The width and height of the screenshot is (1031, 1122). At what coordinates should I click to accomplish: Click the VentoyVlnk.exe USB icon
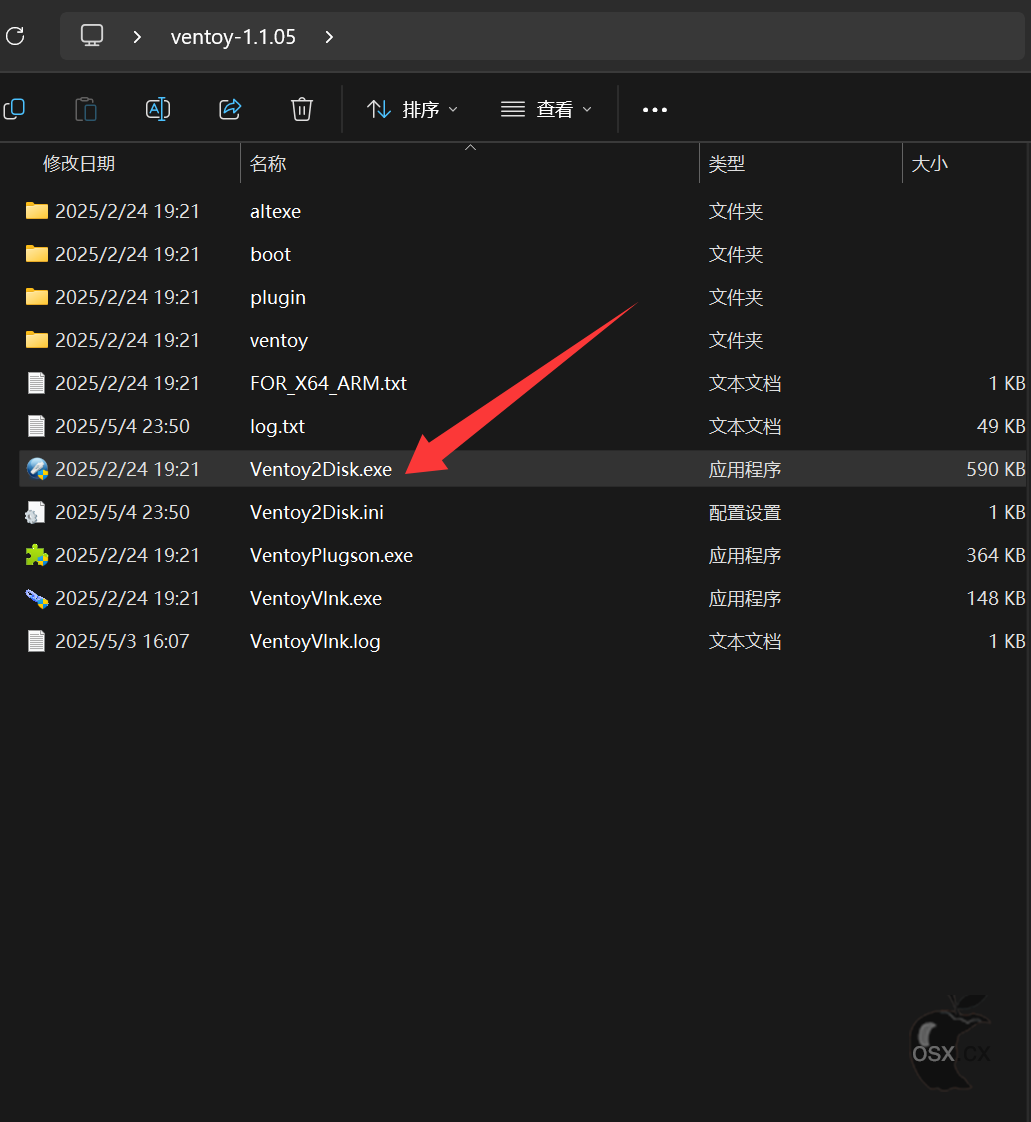coord(36,598)
